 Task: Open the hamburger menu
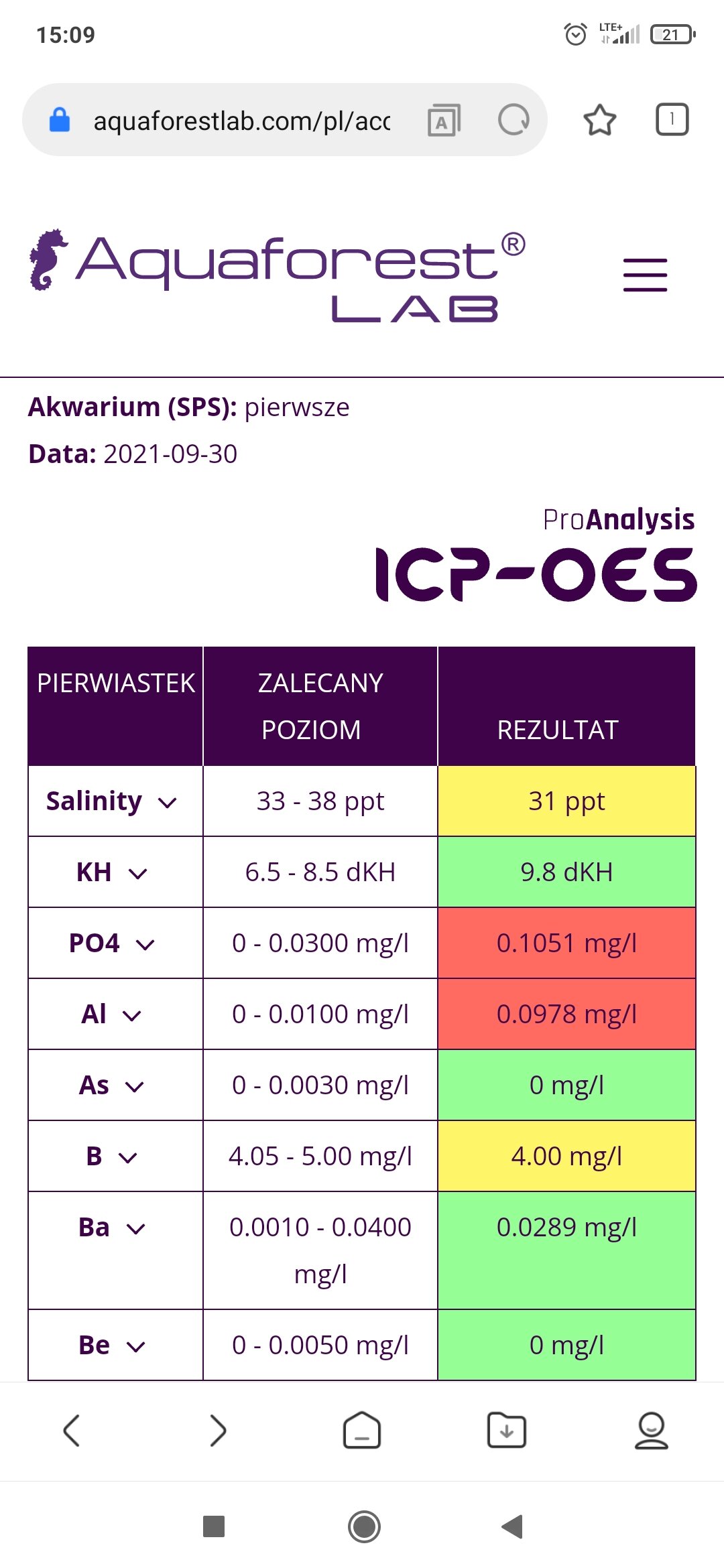(x=645, y=275)
